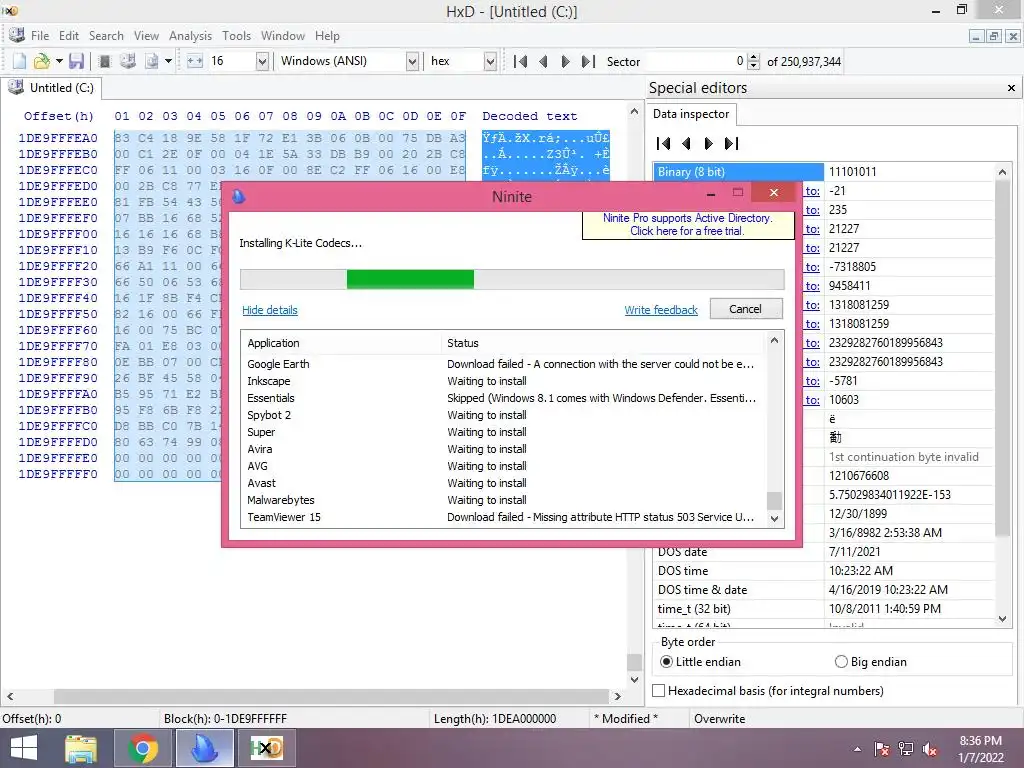Click Data inspector next-byte arrow
The height and width of the screenshot is (768, 1024).
point(709,144)
